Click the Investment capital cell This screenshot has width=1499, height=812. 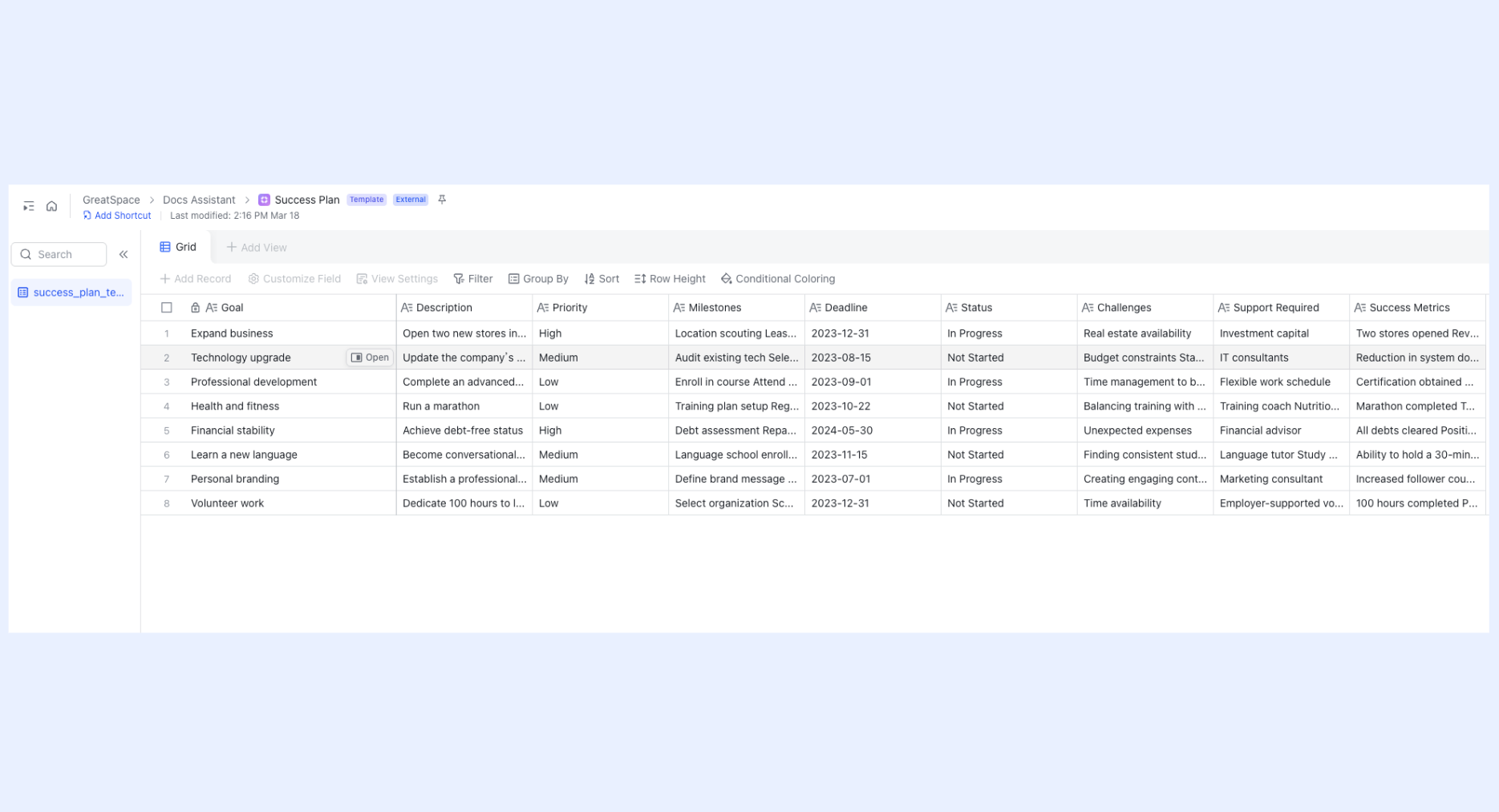coord(1282,333)
